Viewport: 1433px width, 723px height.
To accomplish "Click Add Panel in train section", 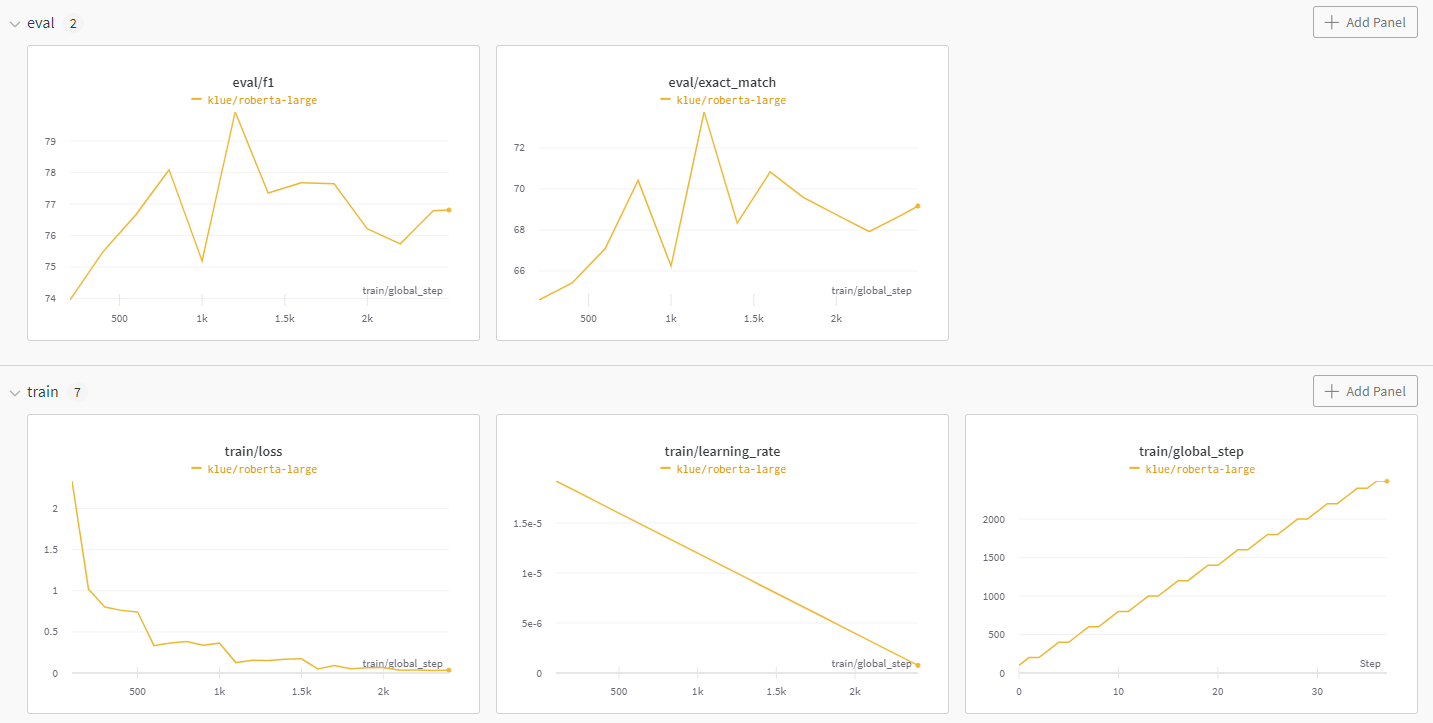I will click(x=1365, y=391).
